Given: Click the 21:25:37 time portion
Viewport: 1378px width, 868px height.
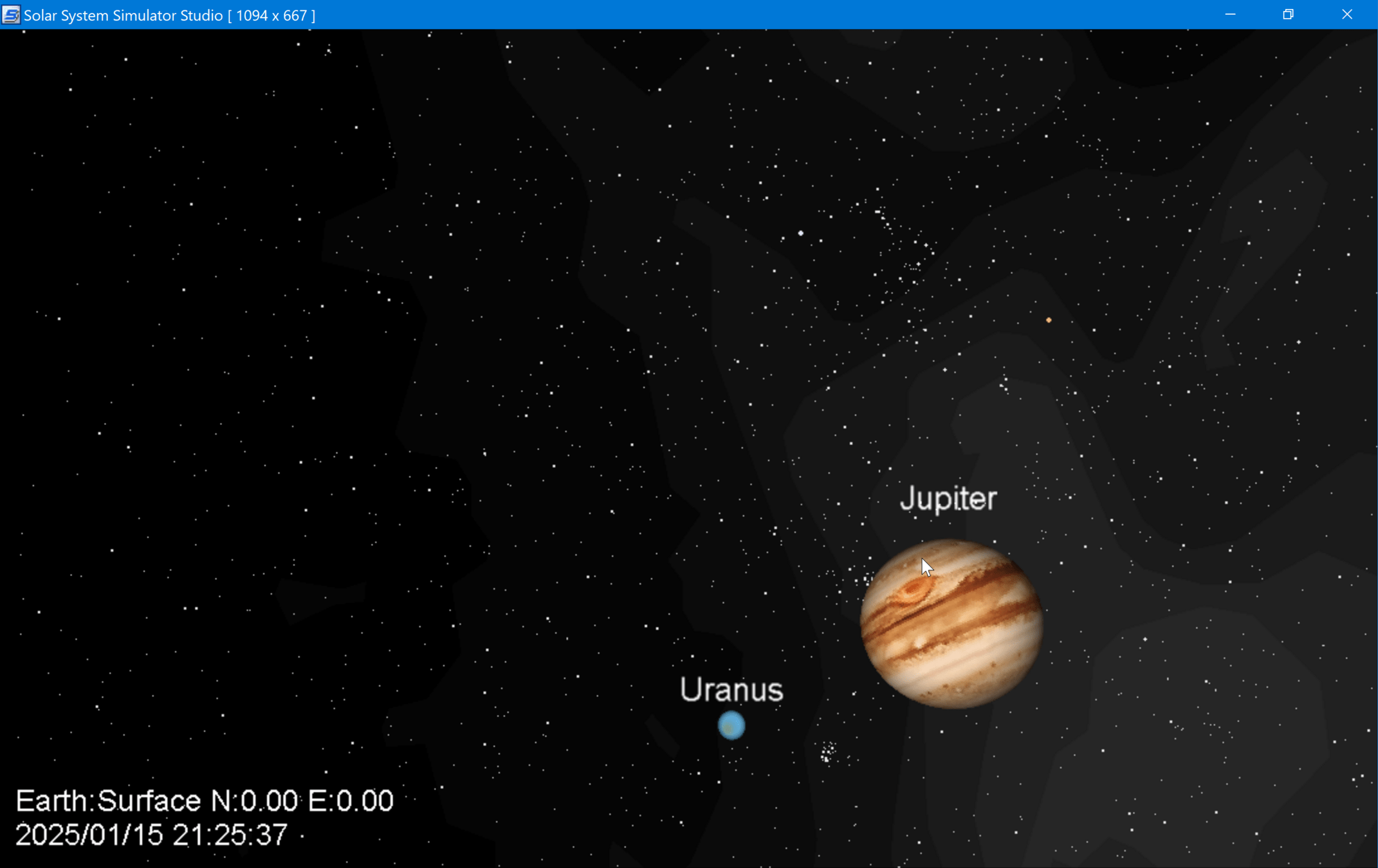Looking at the screenshot, I should point(230,835).
